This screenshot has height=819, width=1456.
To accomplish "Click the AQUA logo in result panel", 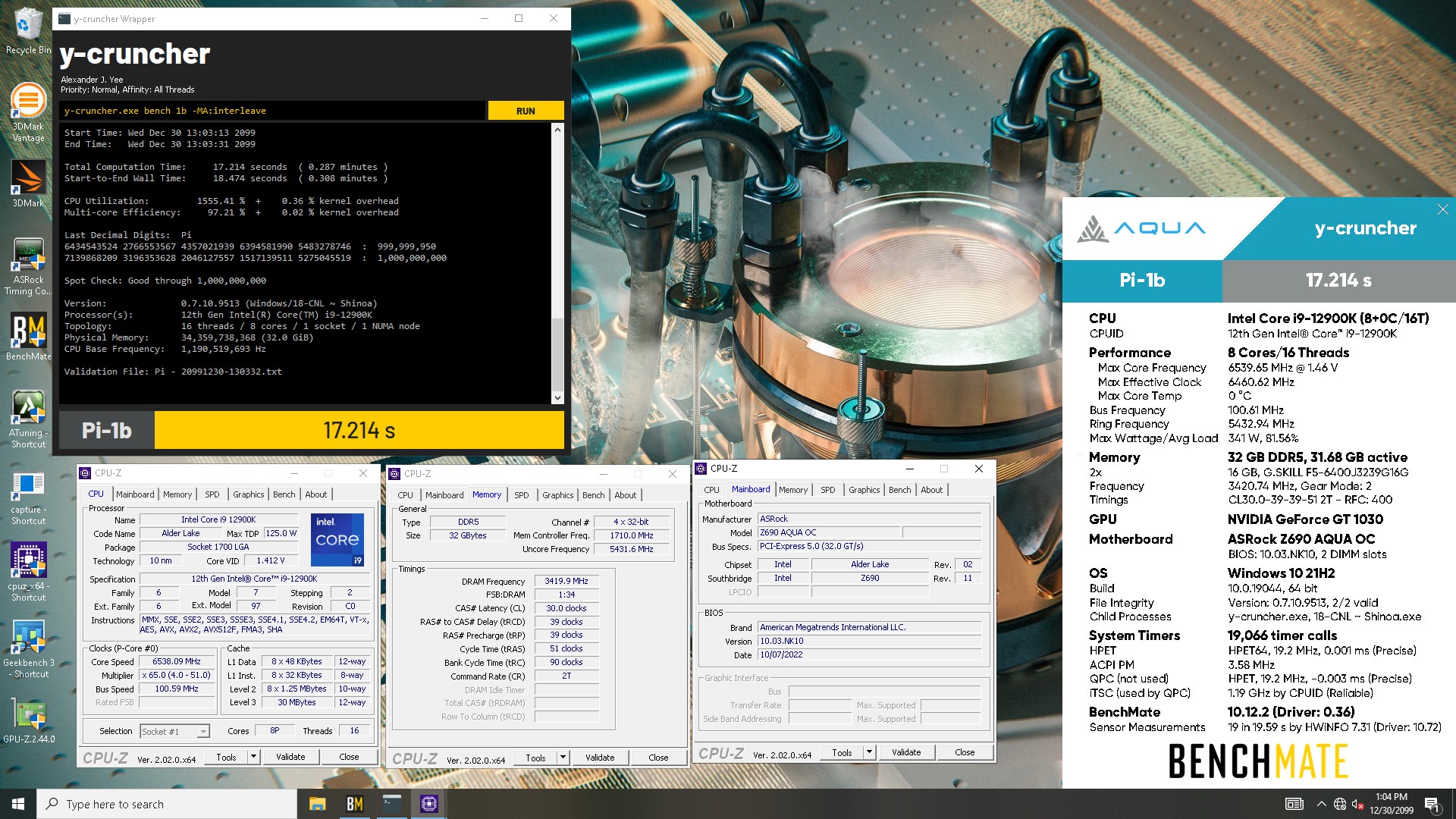I will click(1141, 228).
